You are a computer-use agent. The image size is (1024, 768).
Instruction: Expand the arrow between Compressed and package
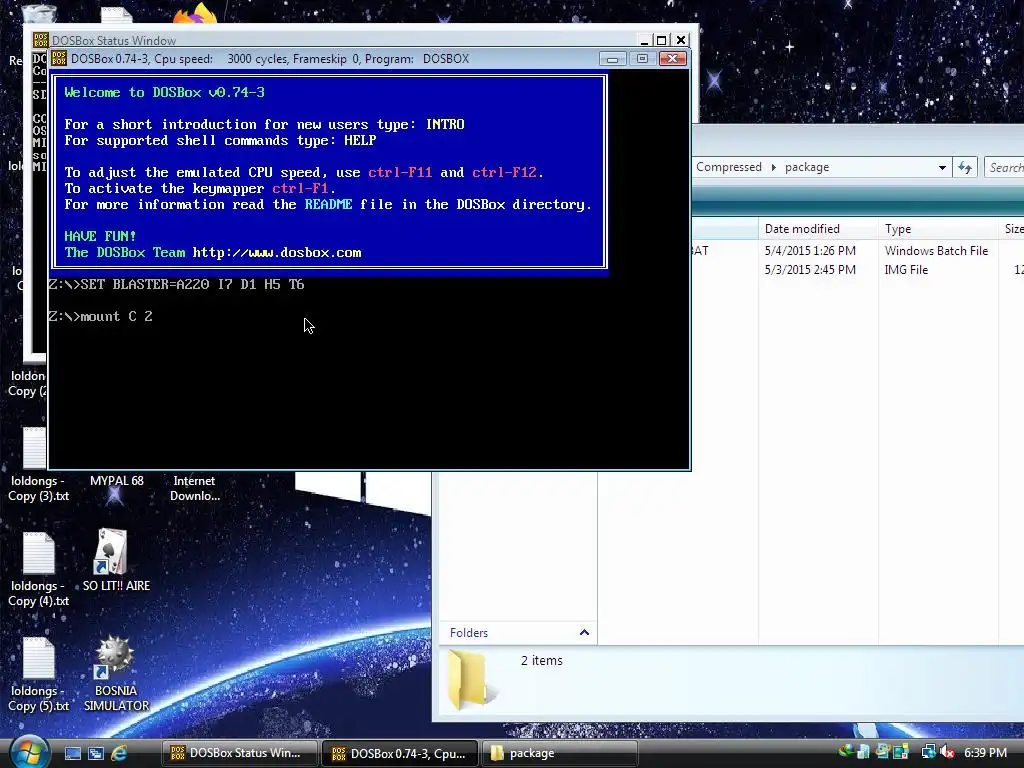pyautogui.click(x=774, y=167)
